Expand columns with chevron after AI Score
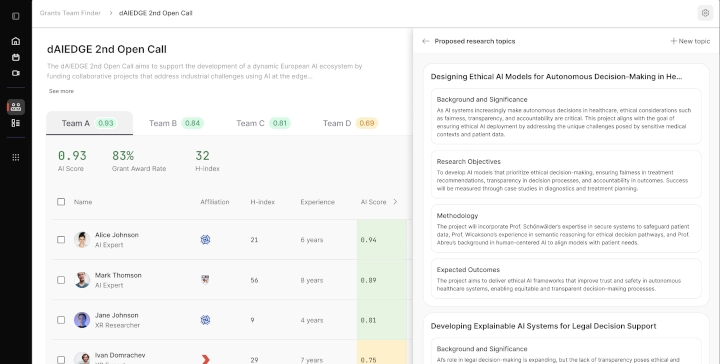Screen dimensions: 720x364 click(395, 202)
